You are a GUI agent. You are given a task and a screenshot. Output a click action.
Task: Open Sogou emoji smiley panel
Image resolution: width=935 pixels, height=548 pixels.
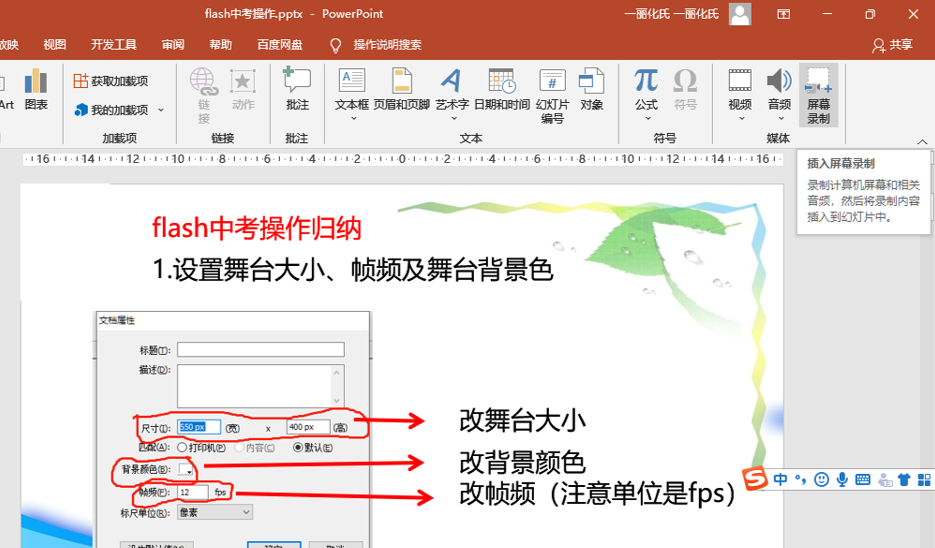coord(821,479)
